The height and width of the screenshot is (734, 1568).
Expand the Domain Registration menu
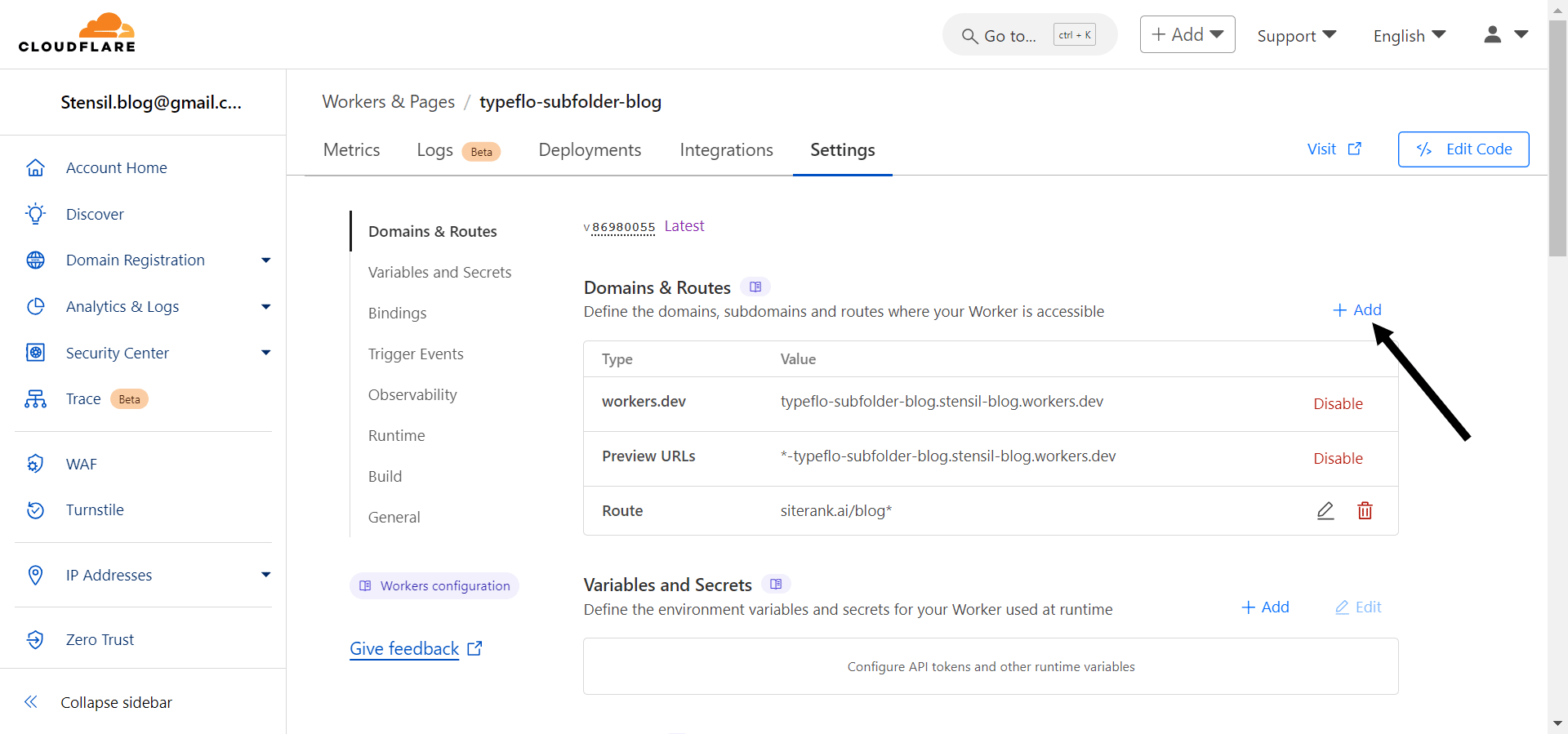pyautogui.click(x=265, y=260)
